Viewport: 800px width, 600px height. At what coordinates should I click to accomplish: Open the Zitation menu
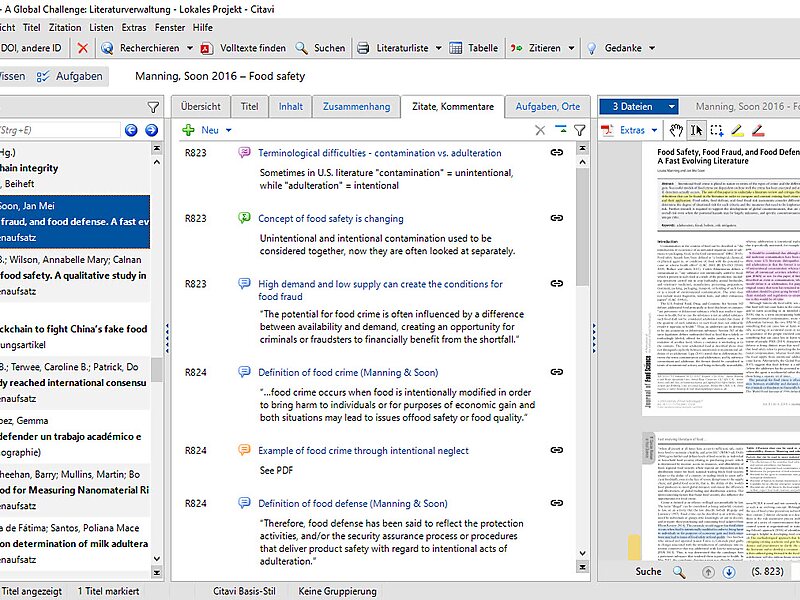tap(65, 28)
